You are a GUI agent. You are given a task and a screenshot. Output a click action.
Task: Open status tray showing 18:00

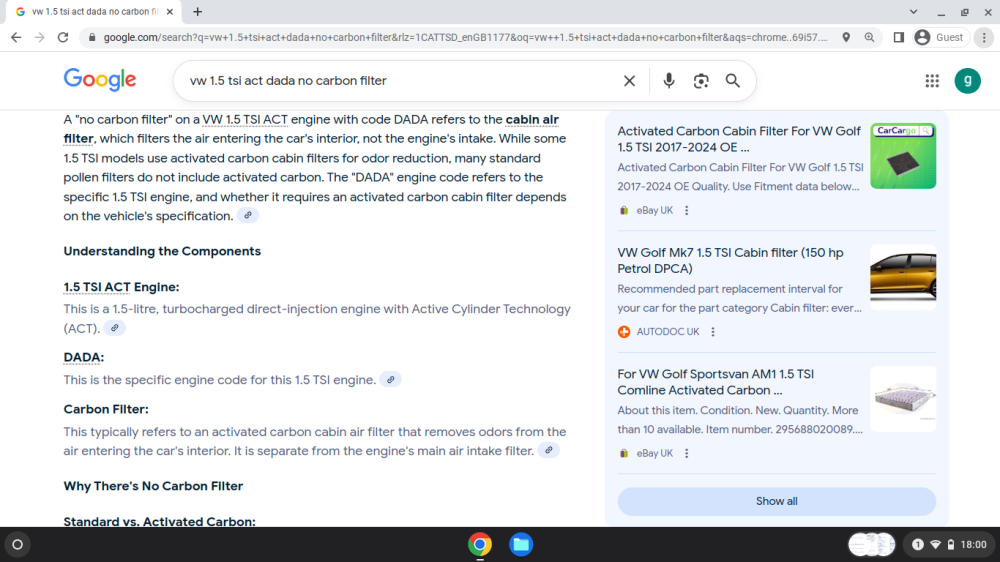pos(950,545)
